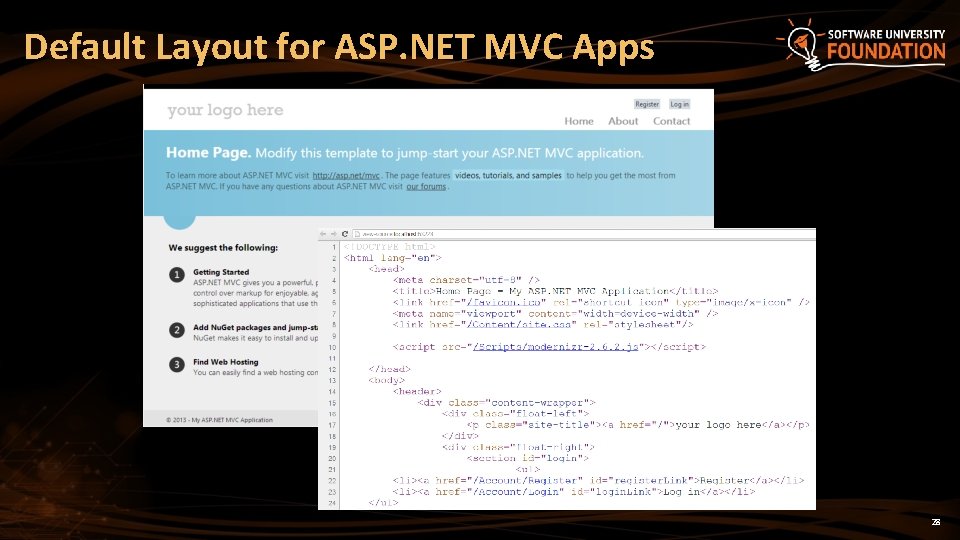The width and height of the screenshot is (960, 540).
Task: Click the slide title 'Default Layout for ASP.NET MVC Apps'
Action: pos(339,47)
